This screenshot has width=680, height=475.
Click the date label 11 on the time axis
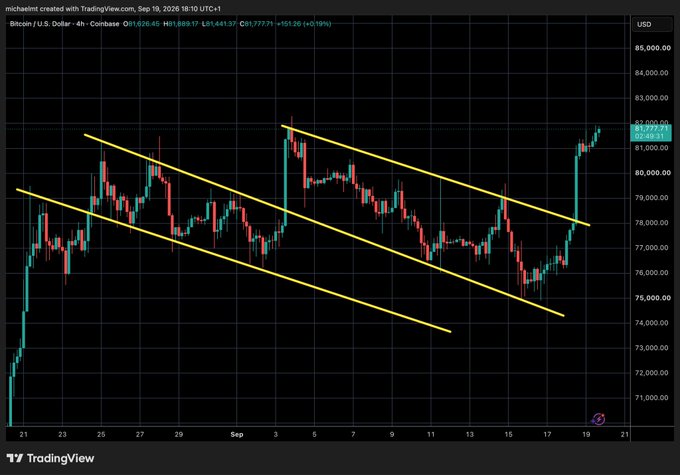click(x=431, y=434)
